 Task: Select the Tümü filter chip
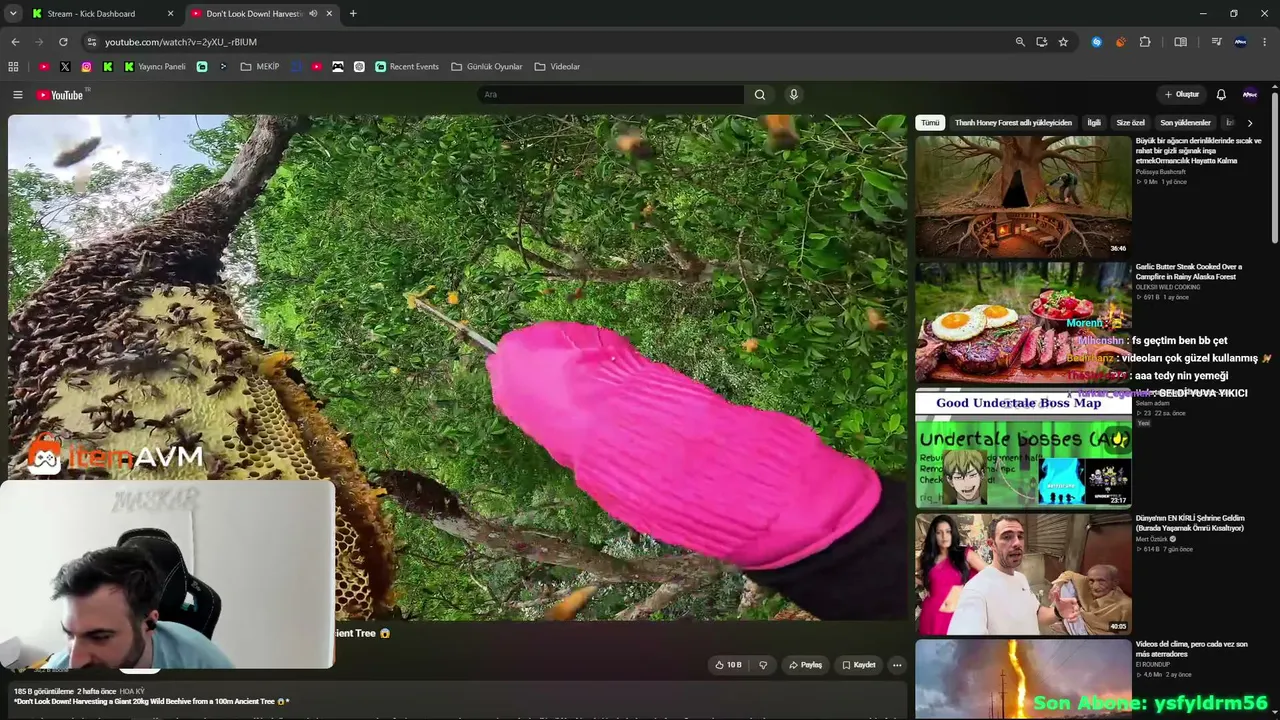click(x=930, y=123)
